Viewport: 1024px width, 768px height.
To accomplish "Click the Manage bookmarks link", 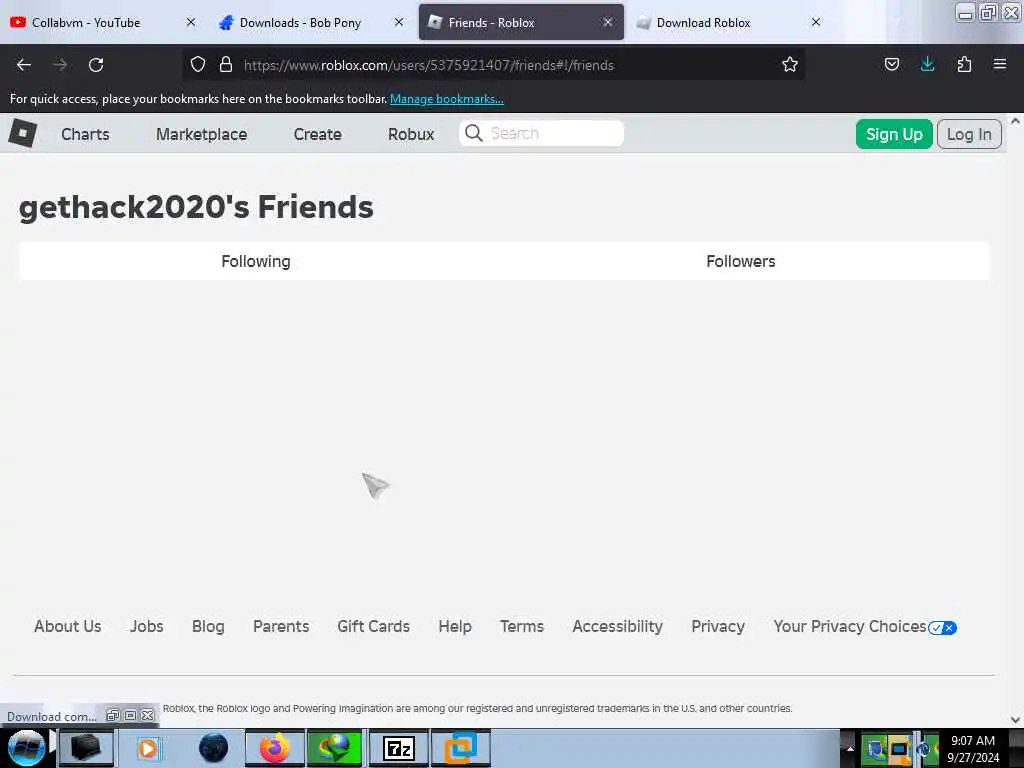I will [447, 99].
